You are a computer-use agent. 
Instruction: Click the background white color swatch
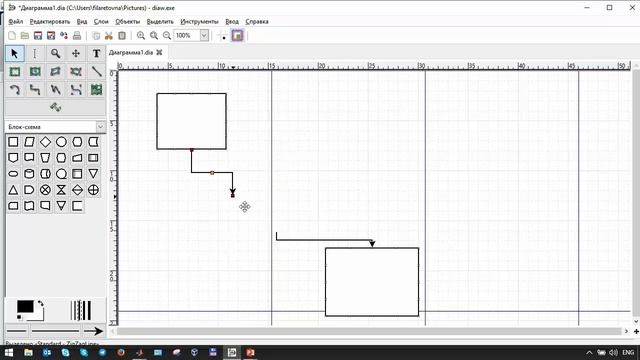[x=39, y=316]
